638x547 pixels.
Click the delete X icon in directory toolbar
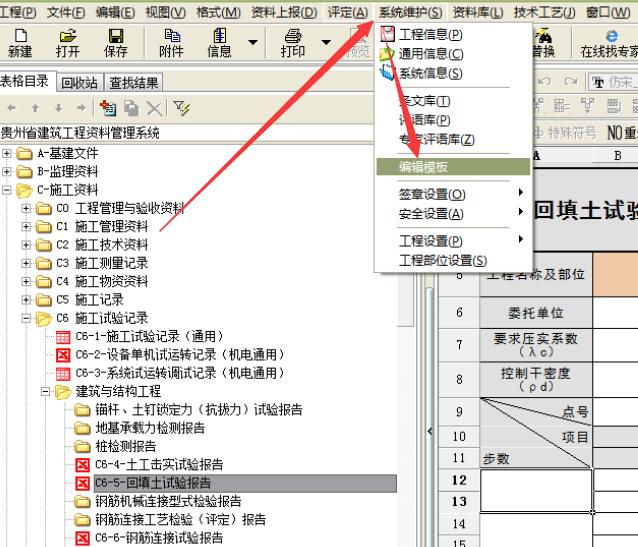[155, 108]
